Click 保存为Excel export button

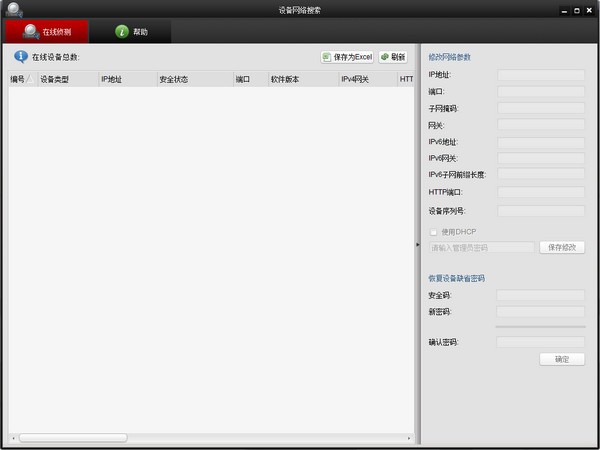click(347, 57)
